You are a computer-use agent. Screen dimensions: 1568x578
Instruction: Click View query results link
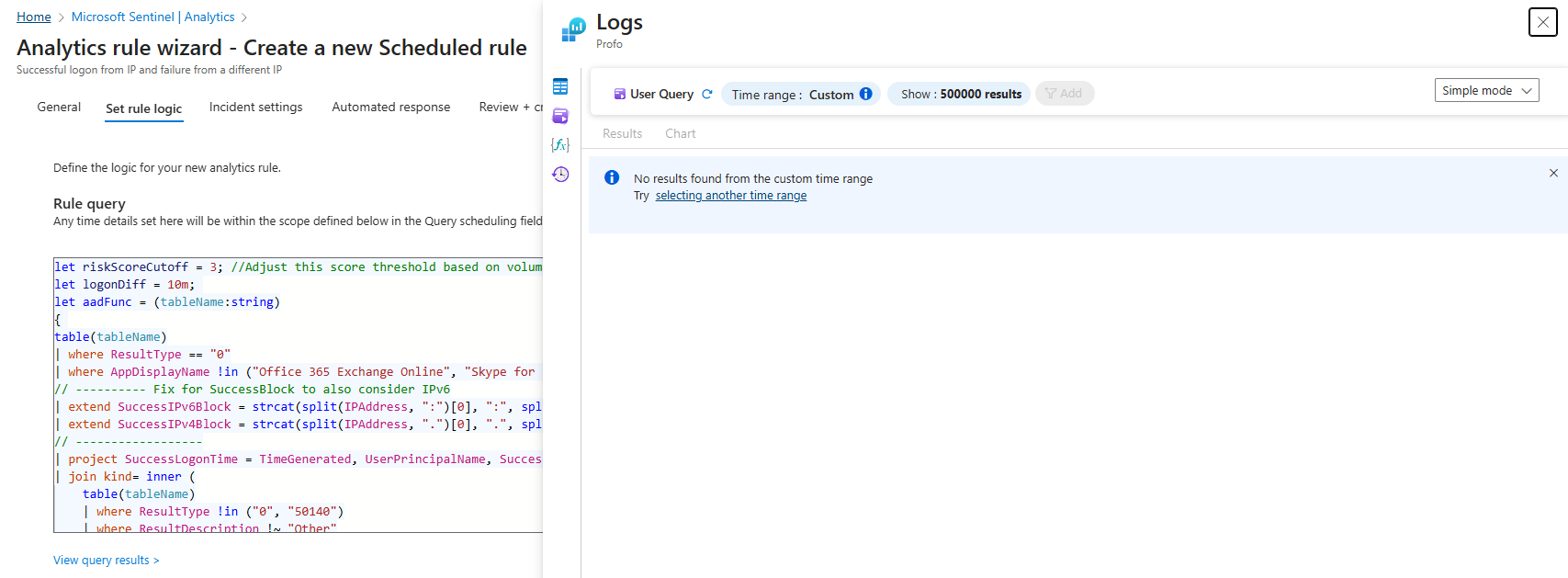click(107, 560)
